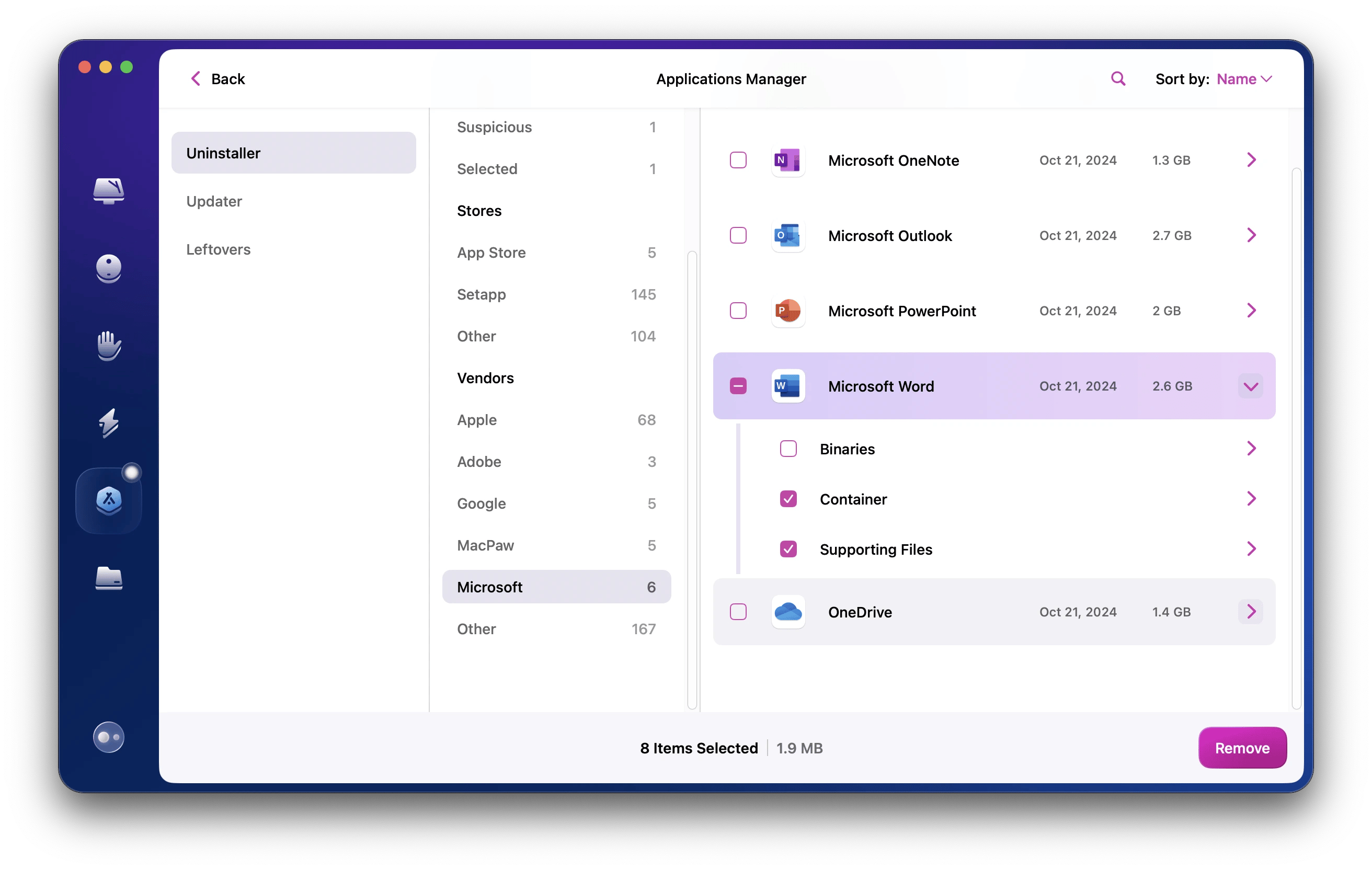Click the search magnifier icon
1372x870 pixels.
[x=1118, y=78]
